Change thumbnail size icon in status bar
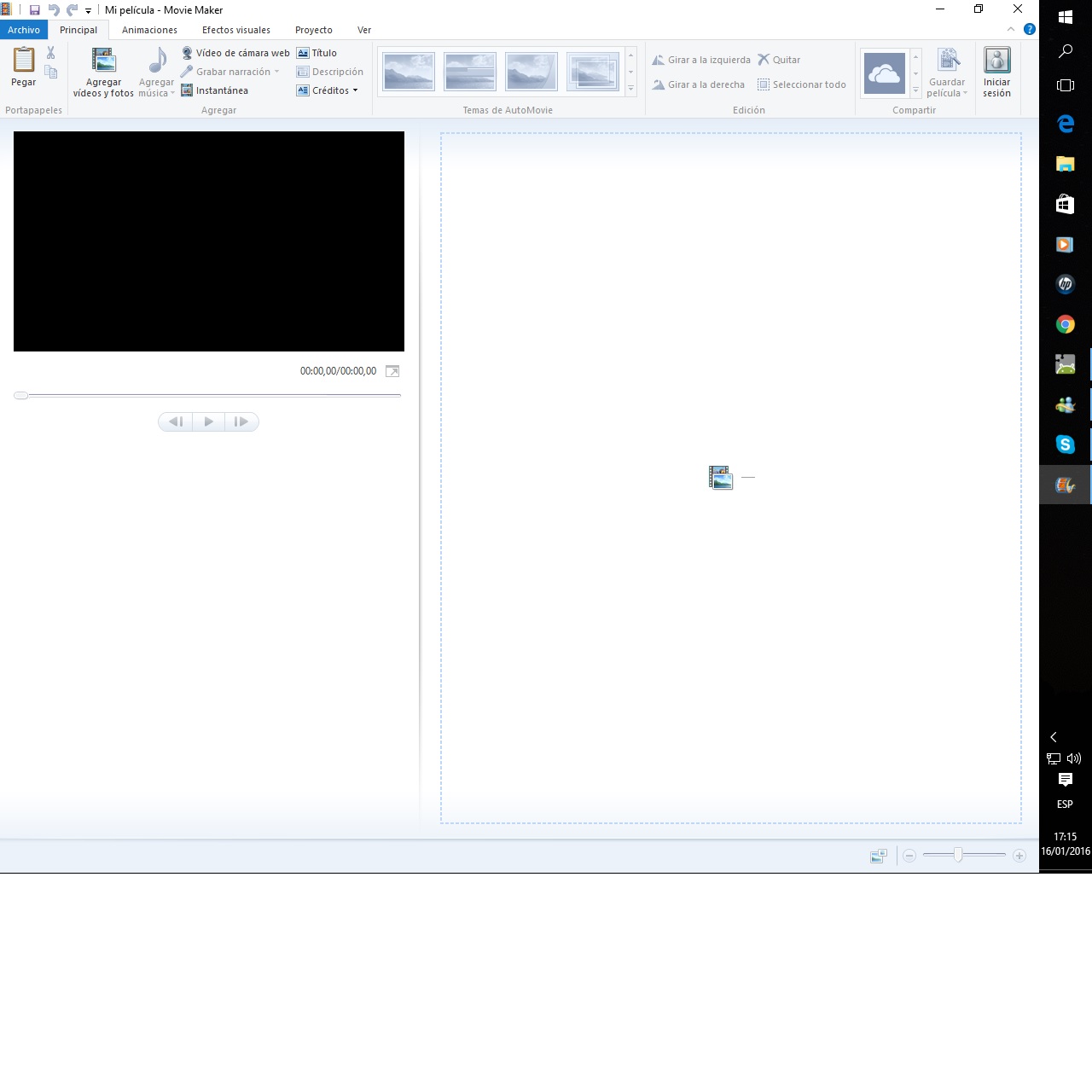1092x1092 pixels. point(879,856)
